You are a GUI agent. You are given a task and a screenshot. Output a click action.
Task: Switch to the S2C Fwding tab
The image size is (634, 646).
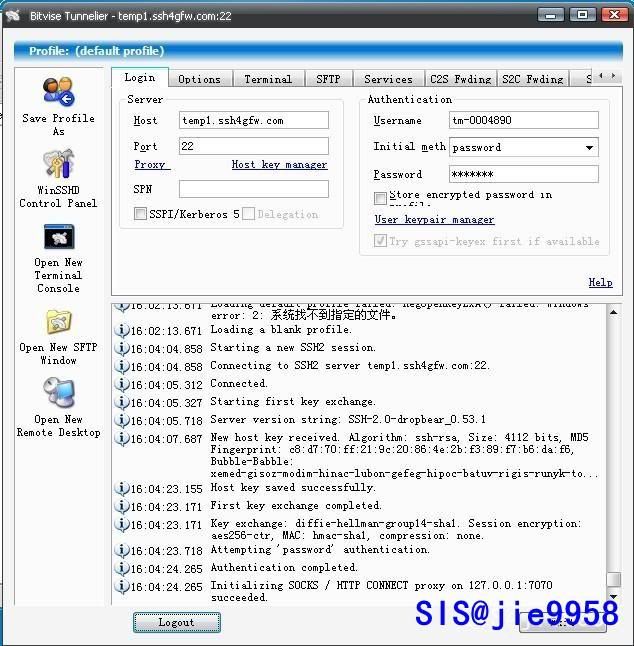(533, 79)
